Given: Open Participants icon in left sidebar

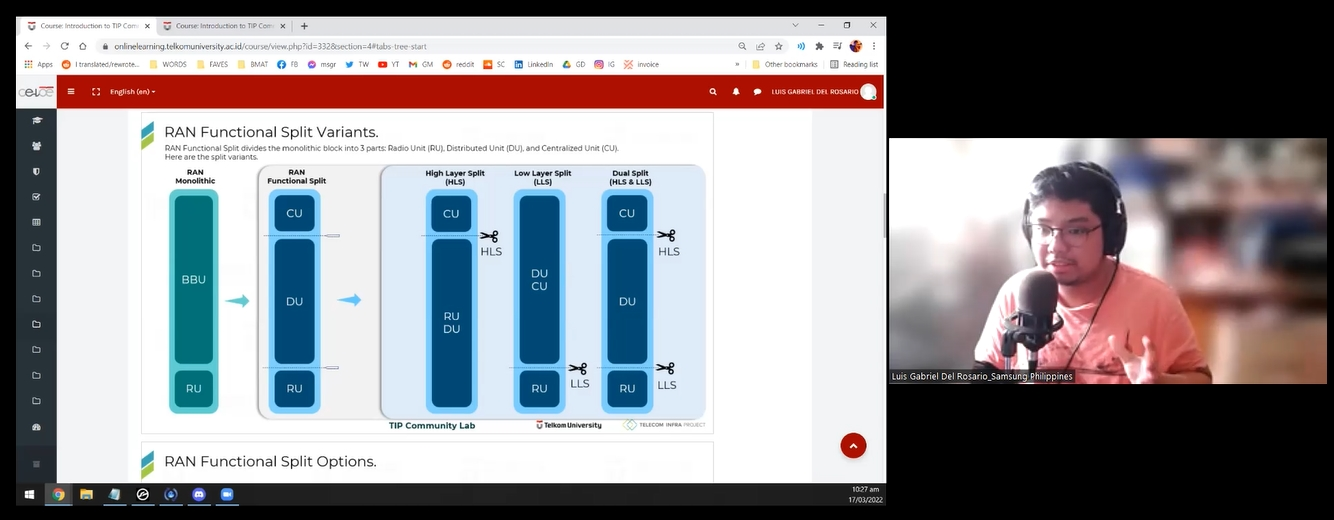Looking at the screenshot, I should pyautogui.click(x=37, y=146).
